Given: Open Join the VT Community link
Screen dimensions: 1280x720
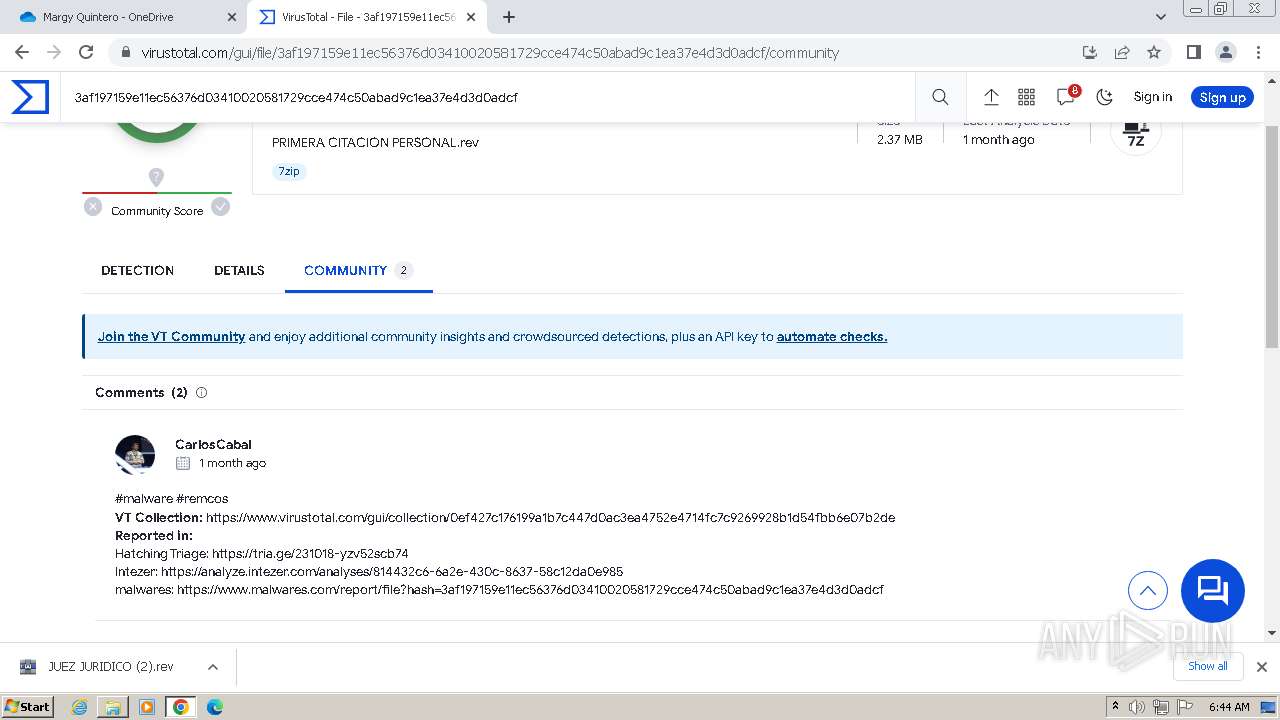Looking at the screenshot, I should tap(171, 337).
